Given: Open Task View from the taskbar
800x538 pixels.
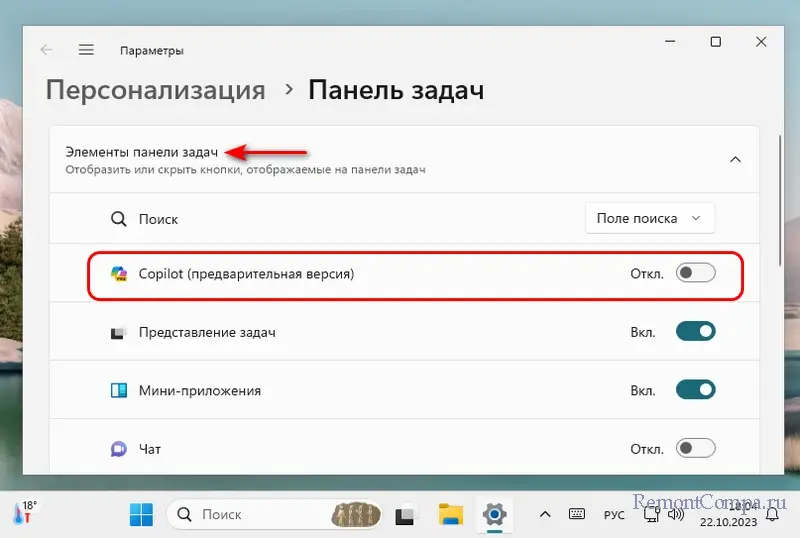Looking at the screenshot, I should pyautogui.click(x=405, y=515).
